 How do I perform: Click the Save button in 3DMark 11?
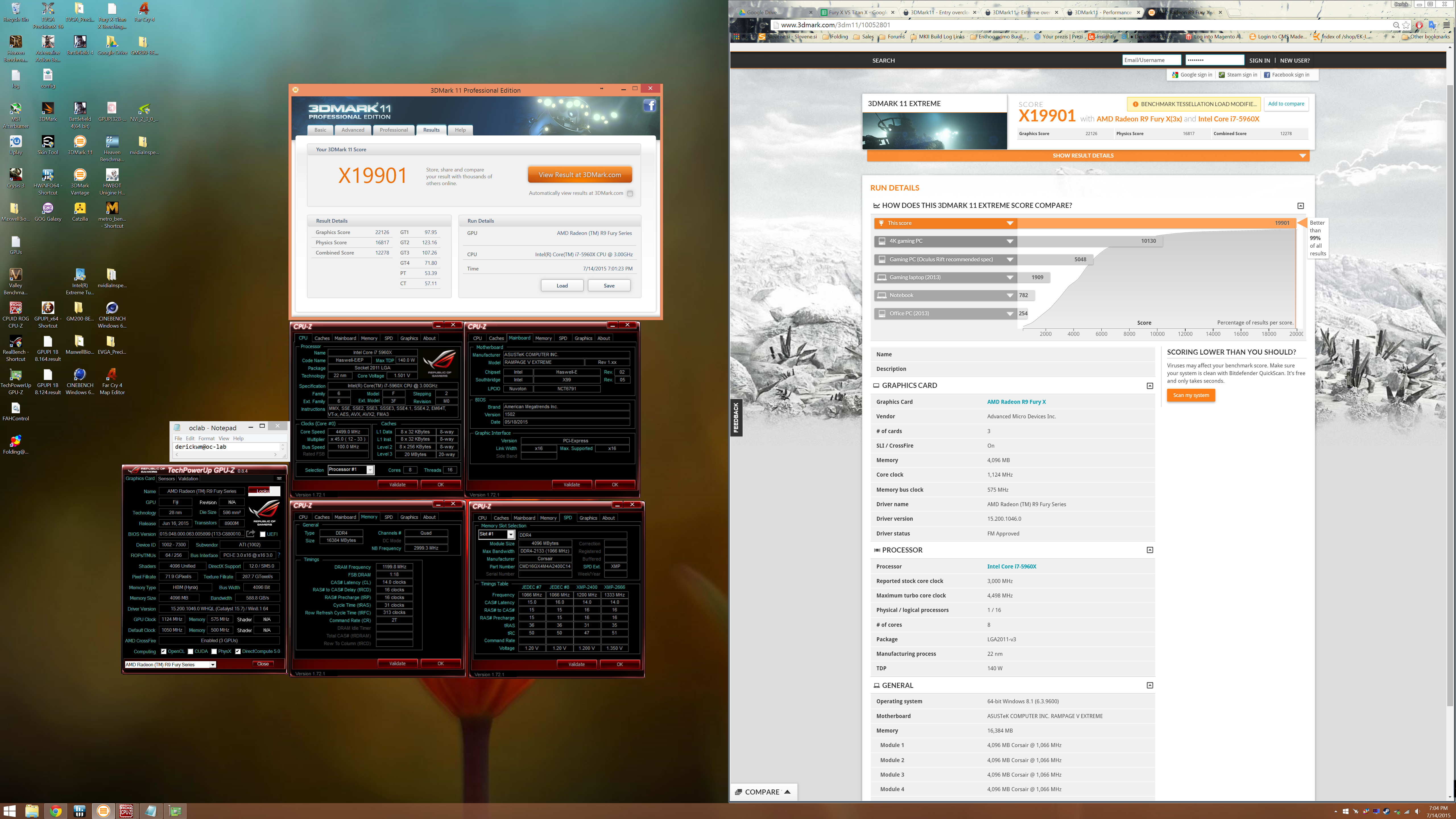click(x=609, y=286)
